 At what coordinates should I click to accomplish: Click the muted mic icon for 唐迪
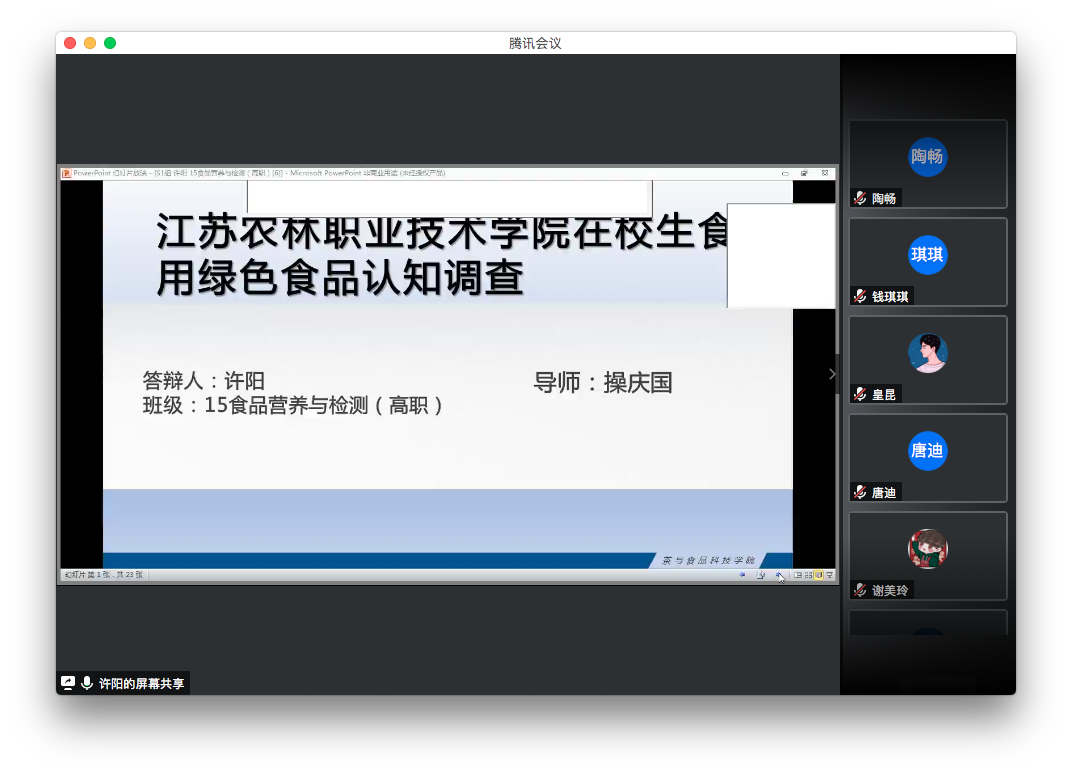[860, 492]
